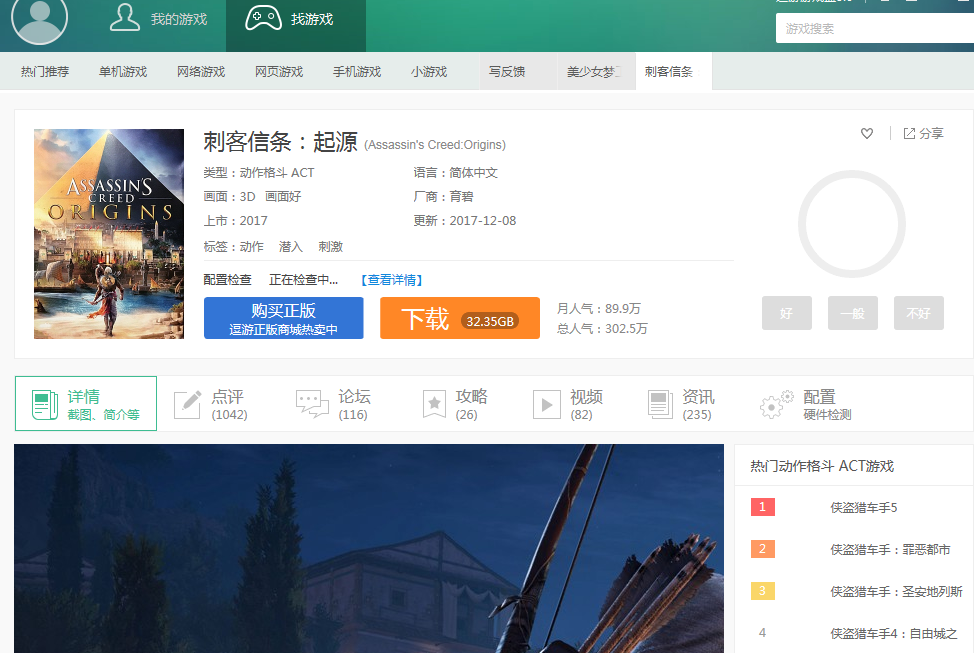The height and width of the screenshot is (653, 974).
Task: Open 侠盗猎车手4：自由城之 ranking entry
Action: (x=893, y=634)
